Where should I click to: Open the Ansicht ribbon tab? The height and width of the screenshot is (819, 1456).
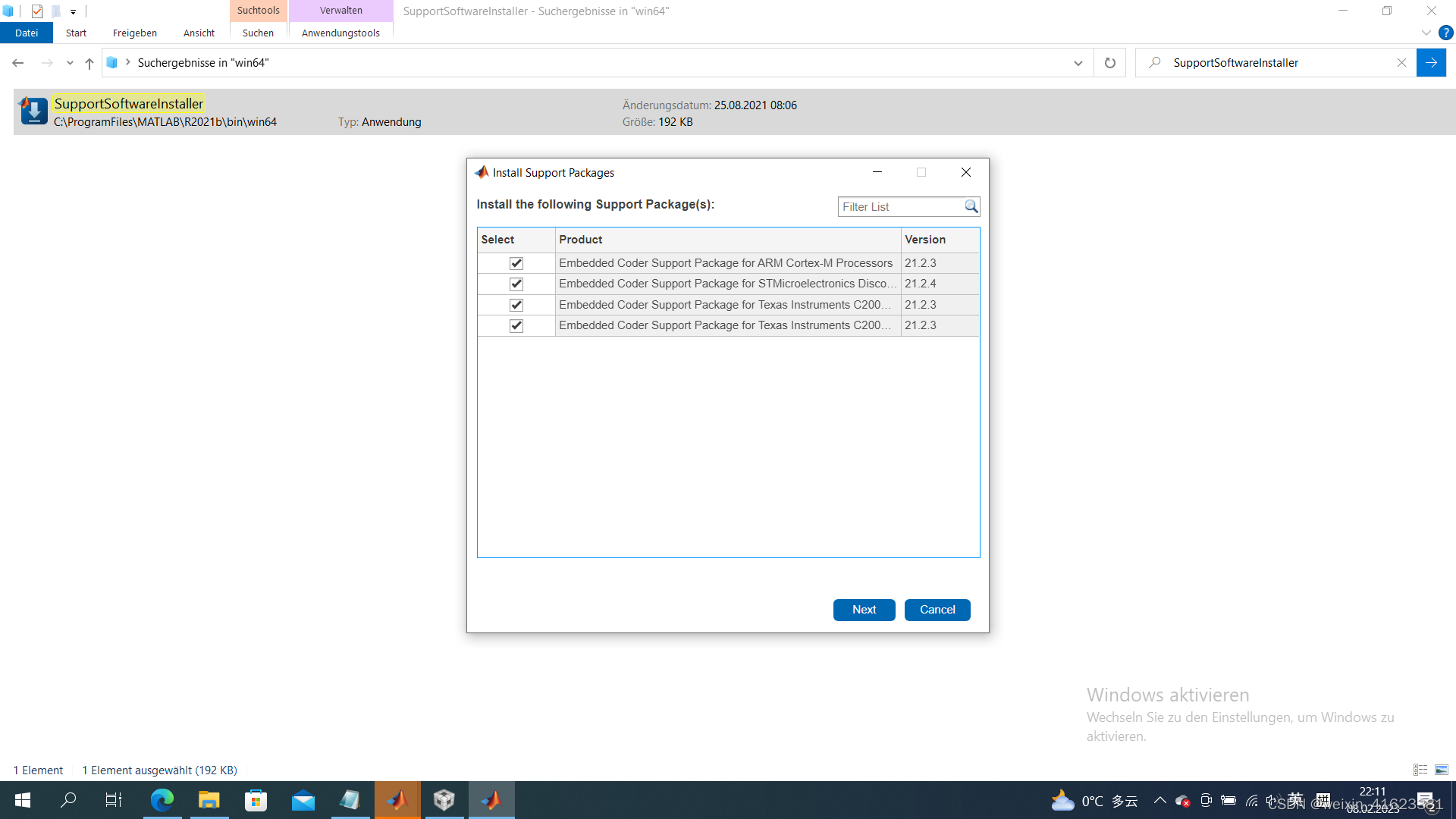click(199, 33)
